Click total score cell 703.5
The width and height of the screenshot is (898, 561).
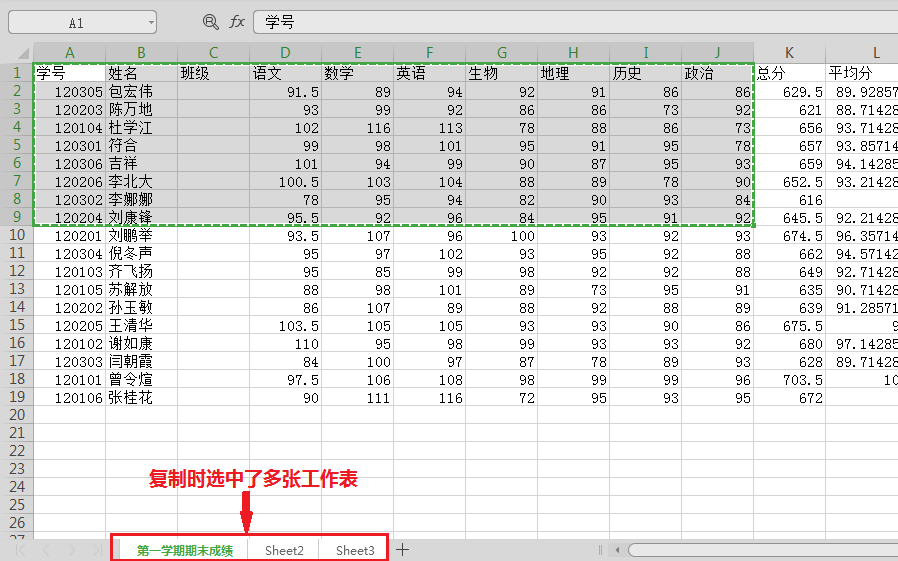coord(789,379)
